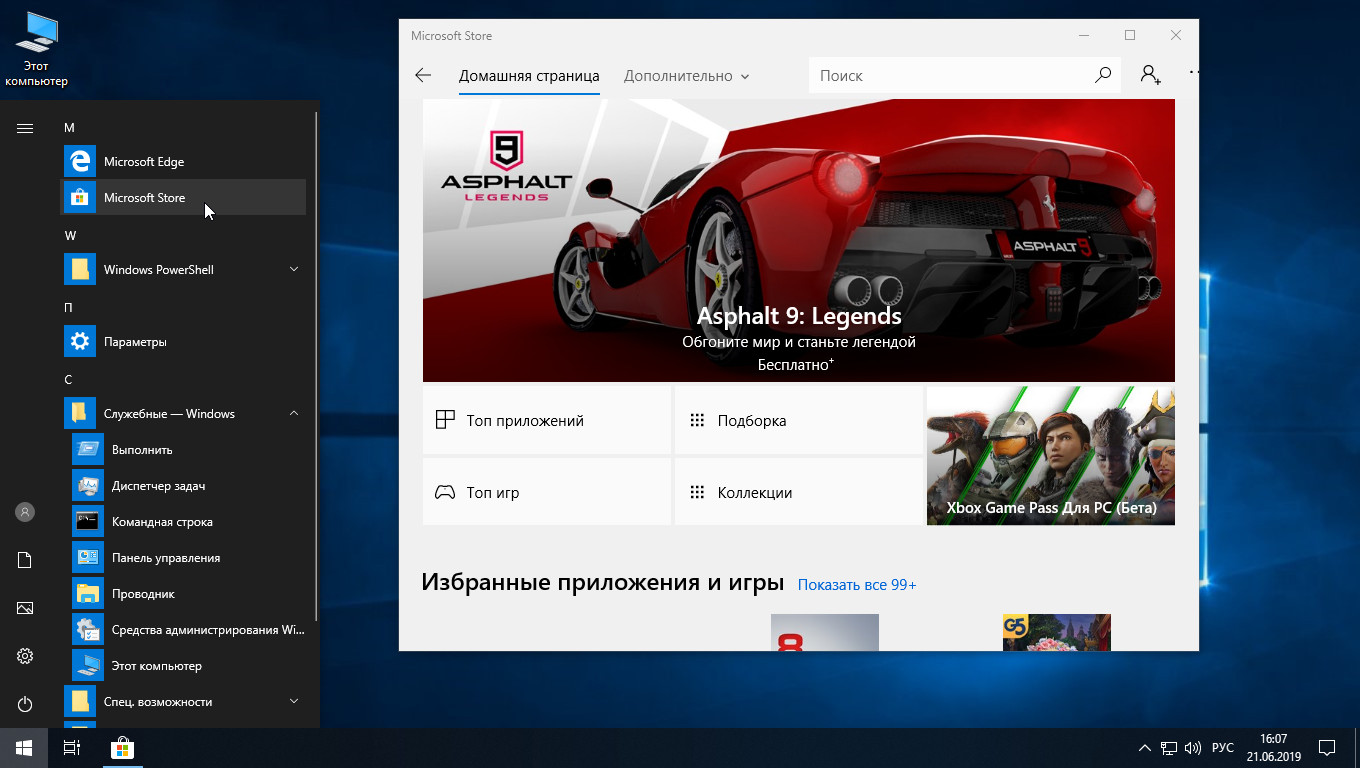Open Панель управления
The image size is (1360, 768).
click(x=188, y=558)
